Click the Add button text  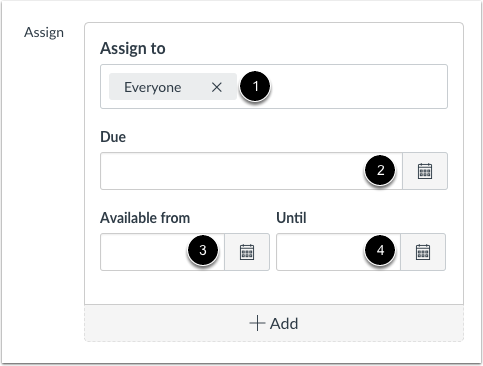[x=284, y=323]
